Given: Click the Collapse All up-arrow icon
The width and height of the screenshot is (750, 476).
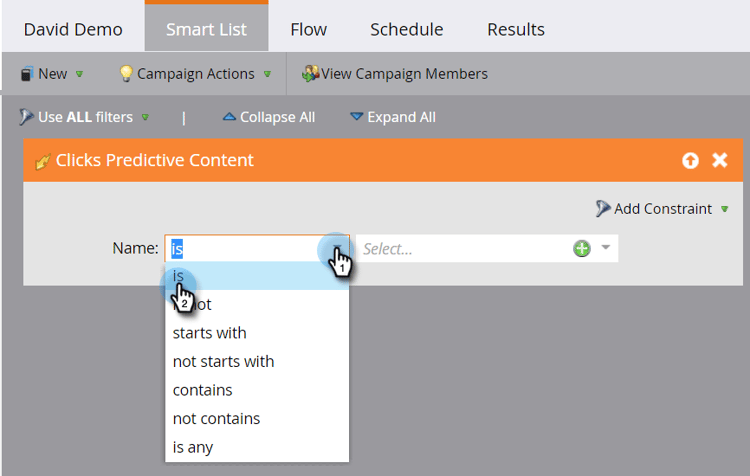Looking at the screenshot, I should point(229,117).
